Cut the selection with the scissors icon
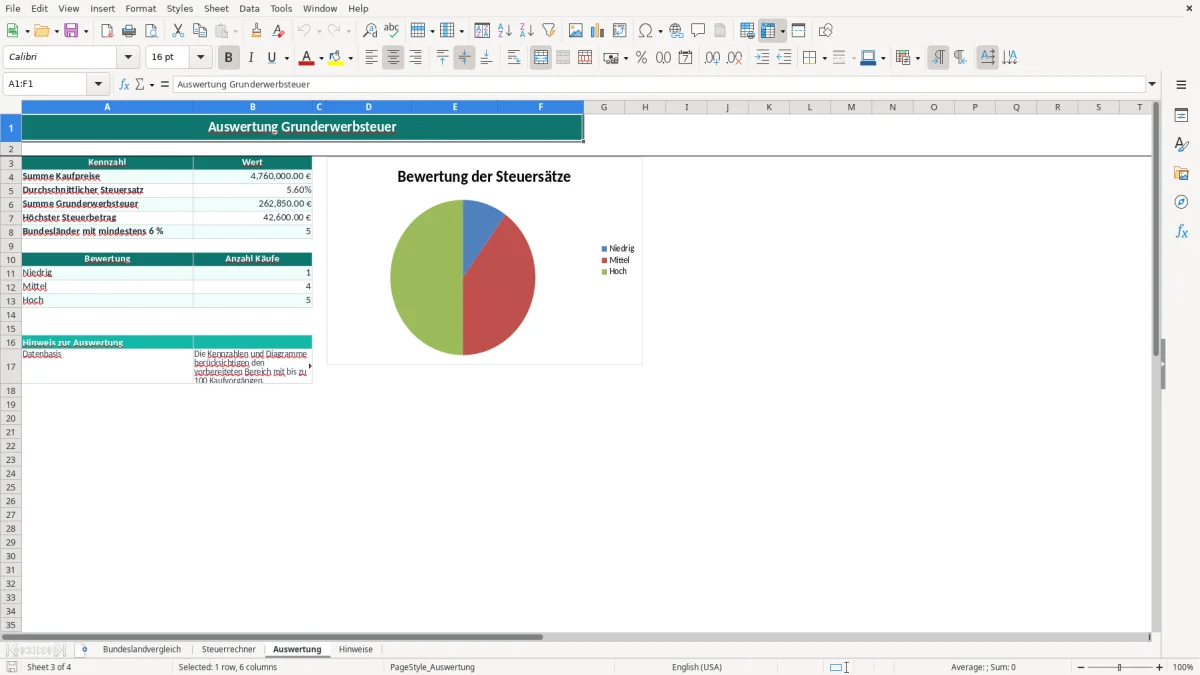1200x675 pixels. pyautogui.click(x=178, y=31)
